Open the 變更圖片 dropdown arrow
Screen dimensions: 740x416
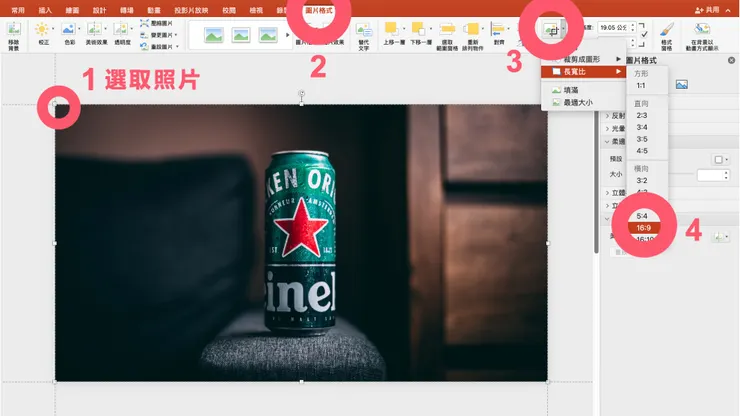click(x=176, y=35)
